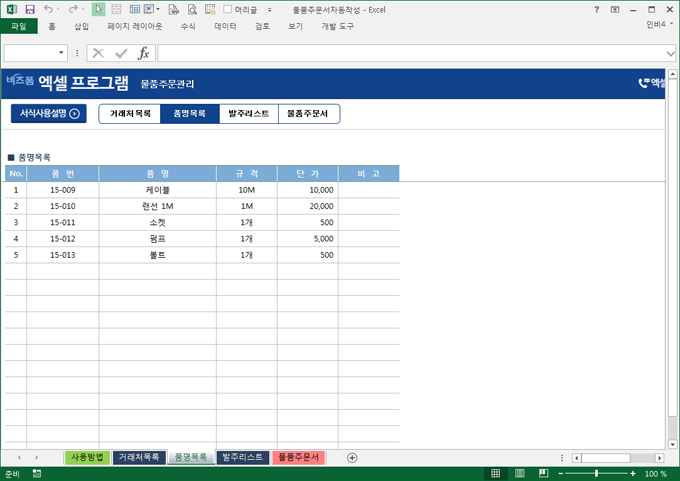Open the 보기 ribbon tab
This screenshot has height=481, width=680.
(295, 26)
